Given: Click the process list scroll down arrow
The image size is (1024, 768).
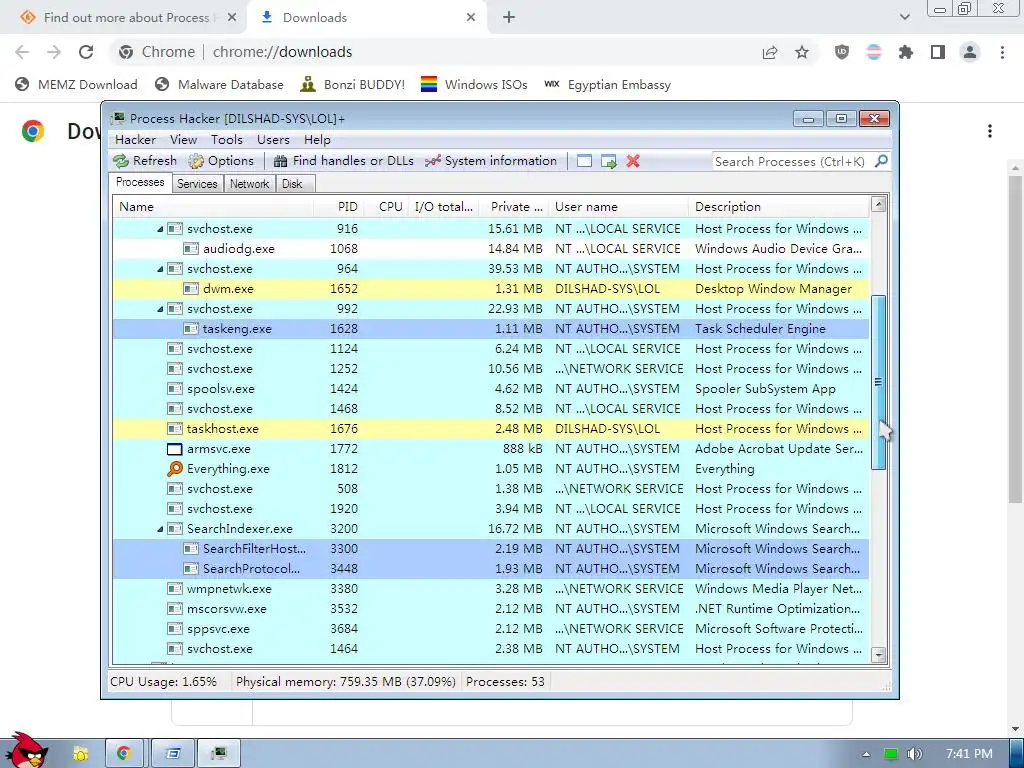Looking at the screenshot, I should [878, 655].
